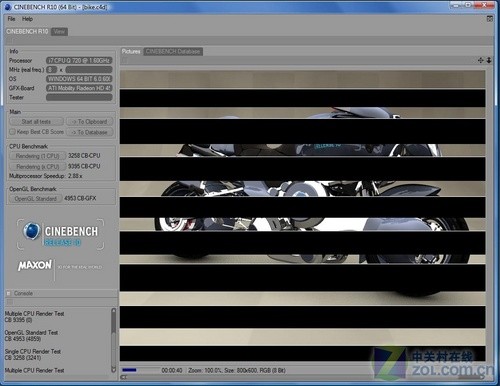Click the panel layout icon beside the menu bar
The height and width of the screenshot is (386, 500).
click(x=489, y=19)
